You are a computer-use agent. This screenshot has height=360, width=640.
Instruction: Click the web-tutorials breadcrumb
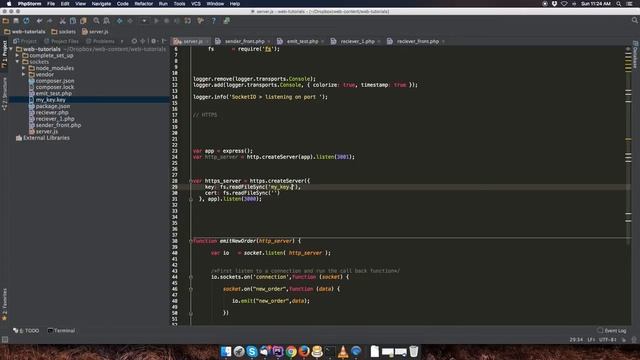click(x=25, y=31)
